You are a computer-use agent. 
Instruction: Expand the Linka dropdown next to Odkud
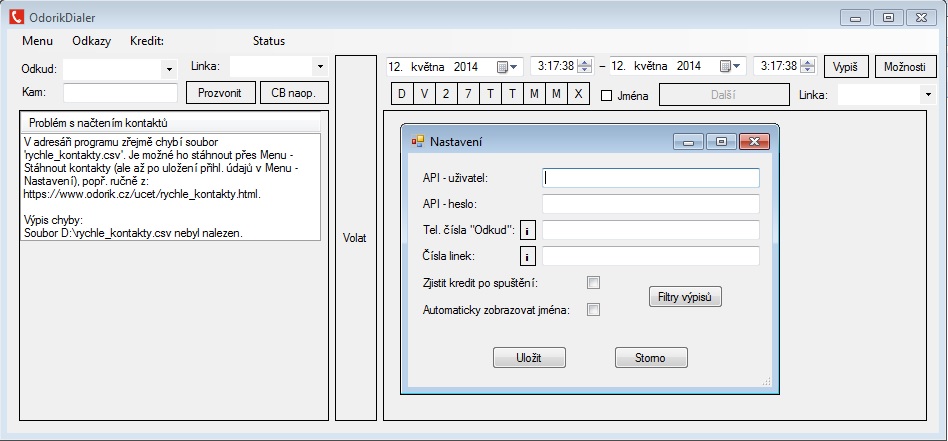(320, 67)
